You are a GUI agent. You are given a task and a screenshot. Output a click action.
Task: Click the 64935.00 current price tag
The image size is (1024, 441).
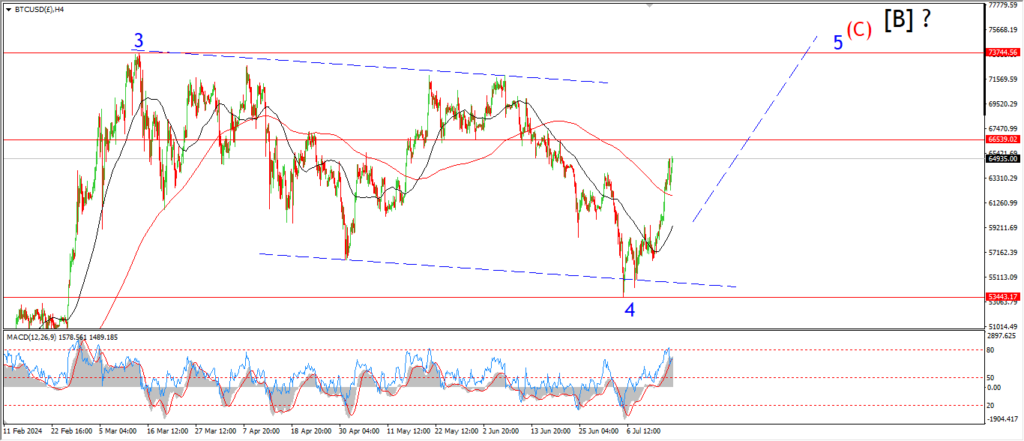point(1002,158)
